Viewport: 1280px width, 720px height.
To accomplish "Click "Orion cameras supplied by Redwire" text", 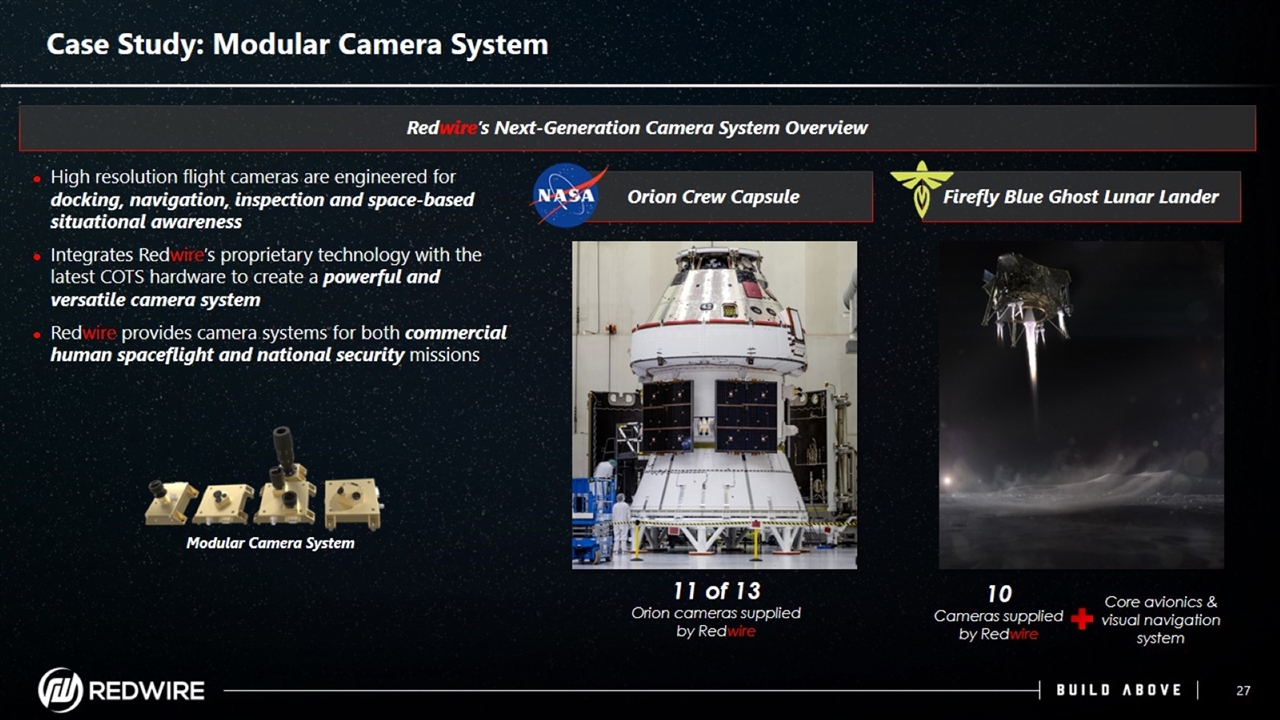I will 715,622.
